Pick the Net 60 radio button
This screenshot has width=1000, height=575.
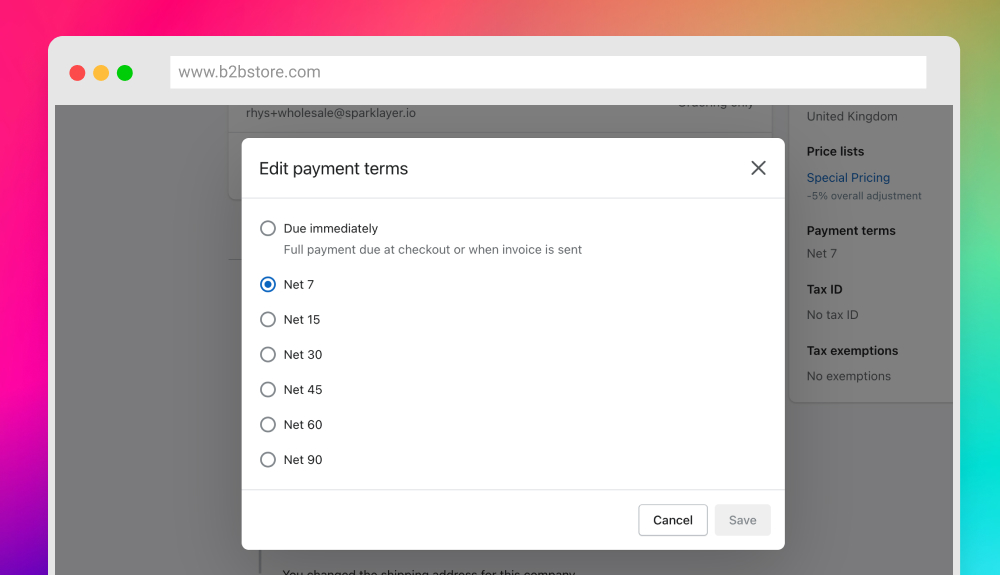tap(268, 425)
